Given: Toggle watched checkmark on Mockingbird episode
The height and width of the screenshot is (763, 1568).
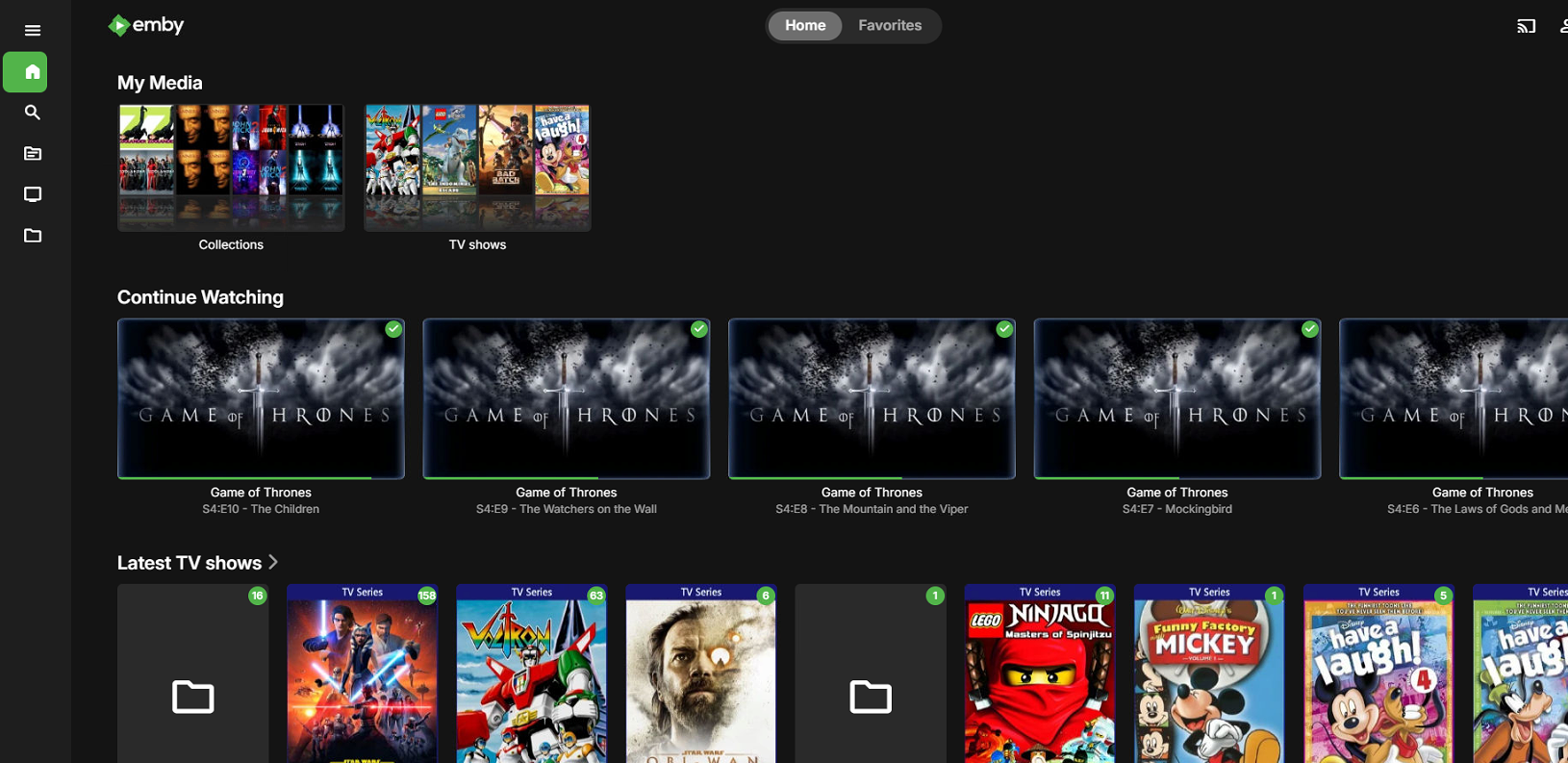Looking at the screenshot, I should click(1310, 329).
